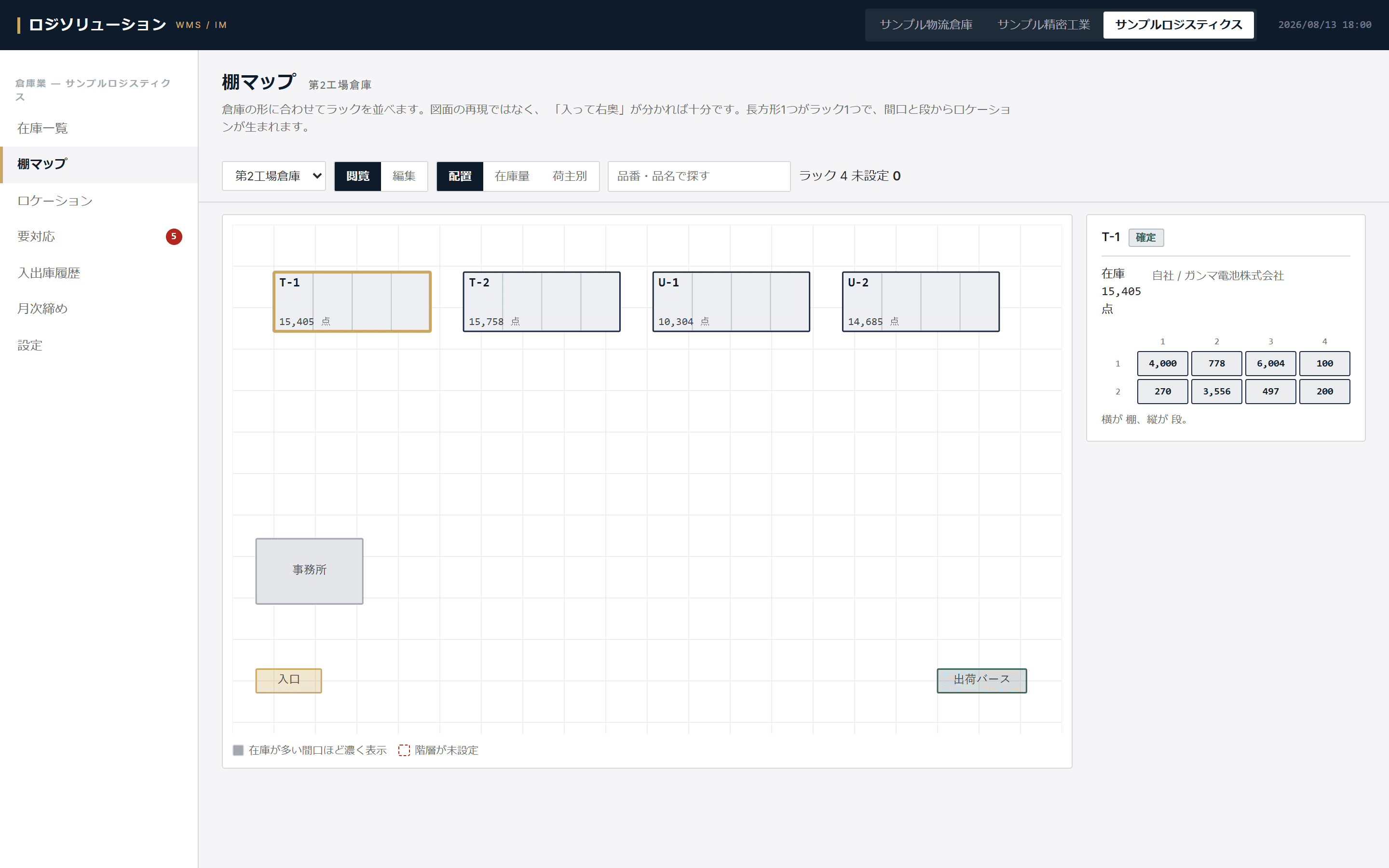The height and width of the screenshot is (868, 1389).
Task: Select location cell with 270
Action: (x=1162, y=392)
